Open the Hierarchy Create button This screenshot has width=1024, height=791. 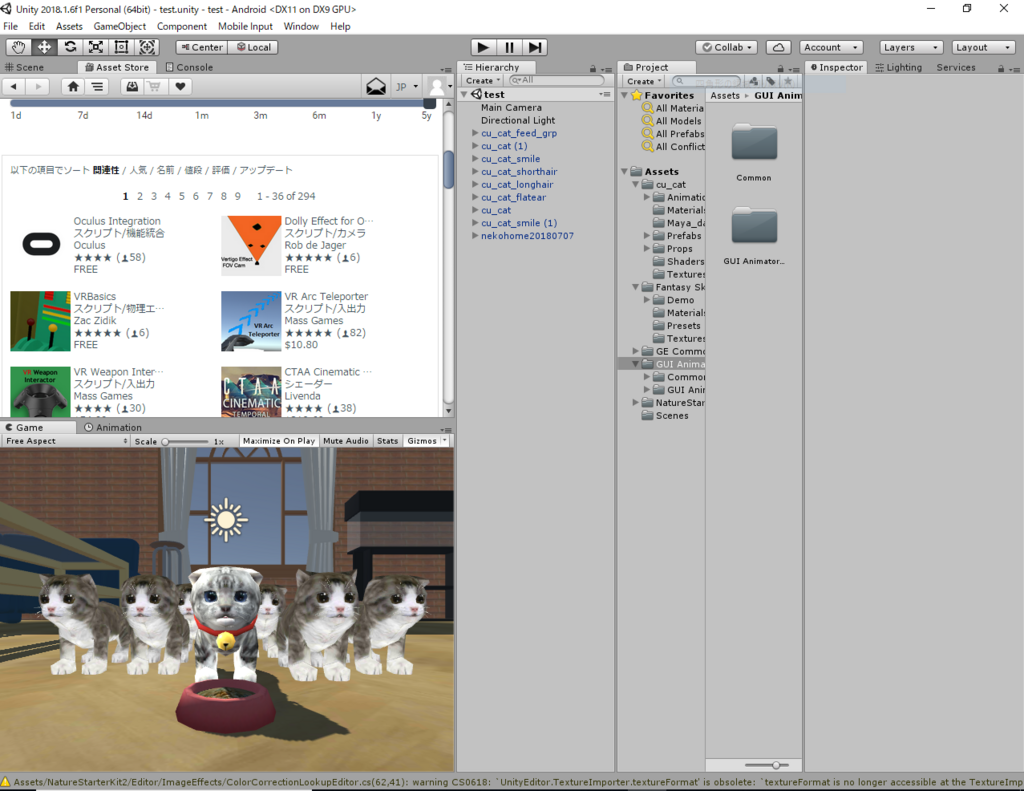[x=482, y=80]
